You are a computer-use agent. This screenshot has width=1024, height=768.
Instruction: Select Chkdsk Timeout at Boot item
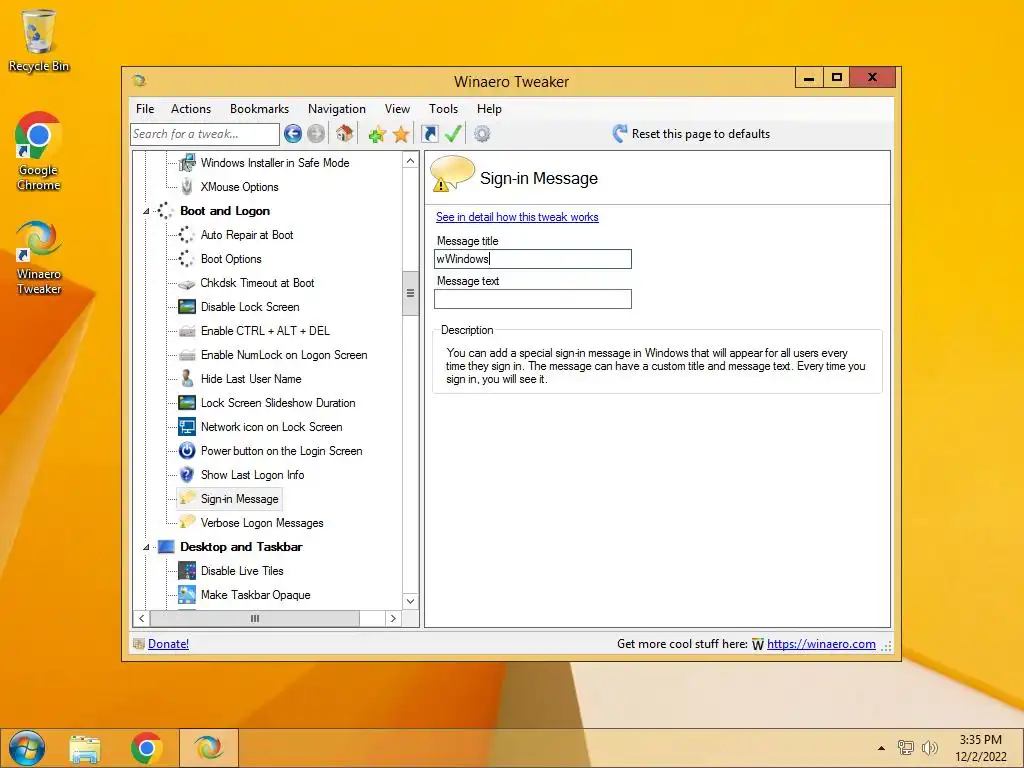point(257,283)
